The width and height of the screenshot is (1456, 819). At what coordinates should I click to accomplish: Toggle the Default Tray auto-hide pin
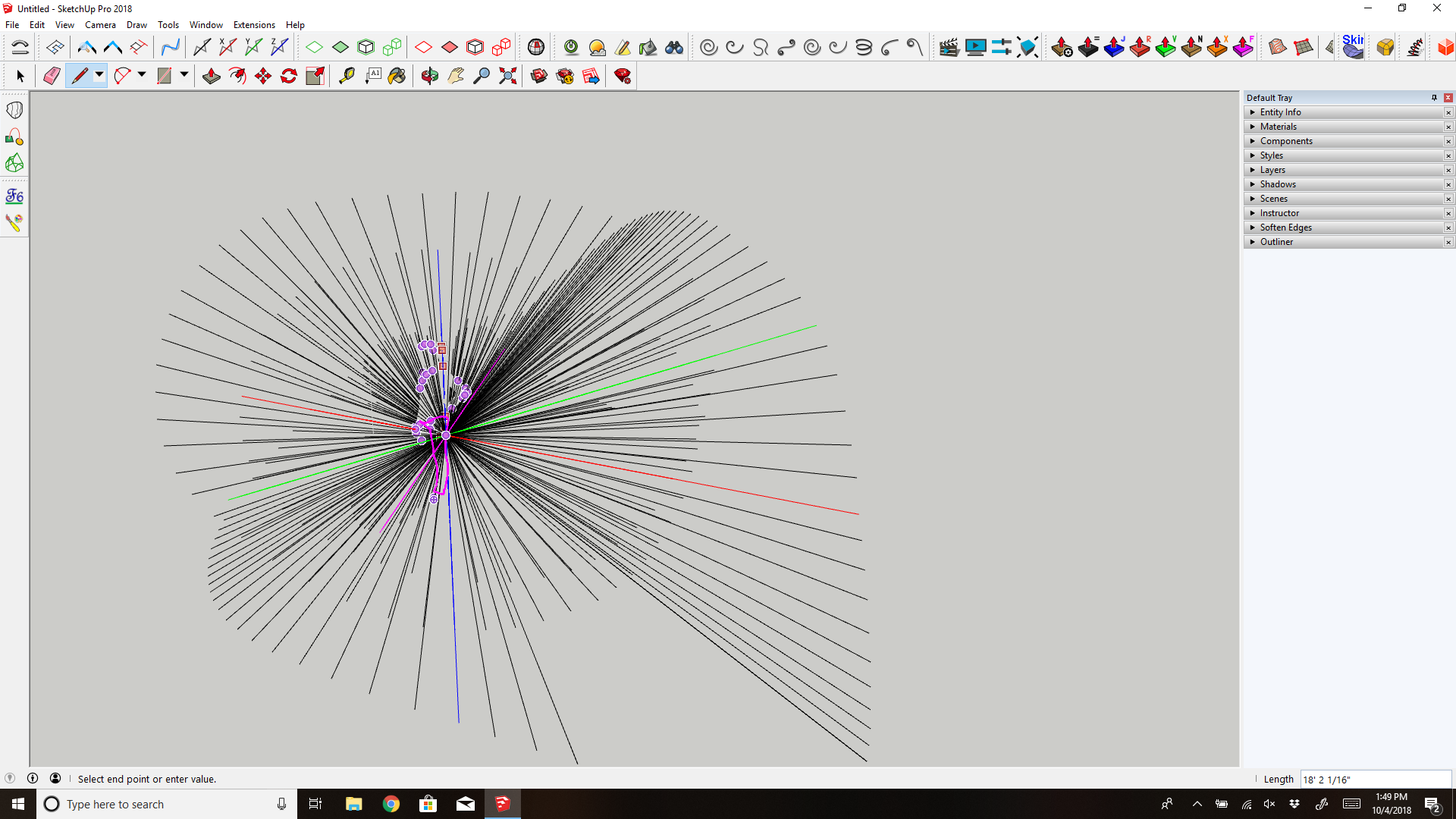point(1434,98)
